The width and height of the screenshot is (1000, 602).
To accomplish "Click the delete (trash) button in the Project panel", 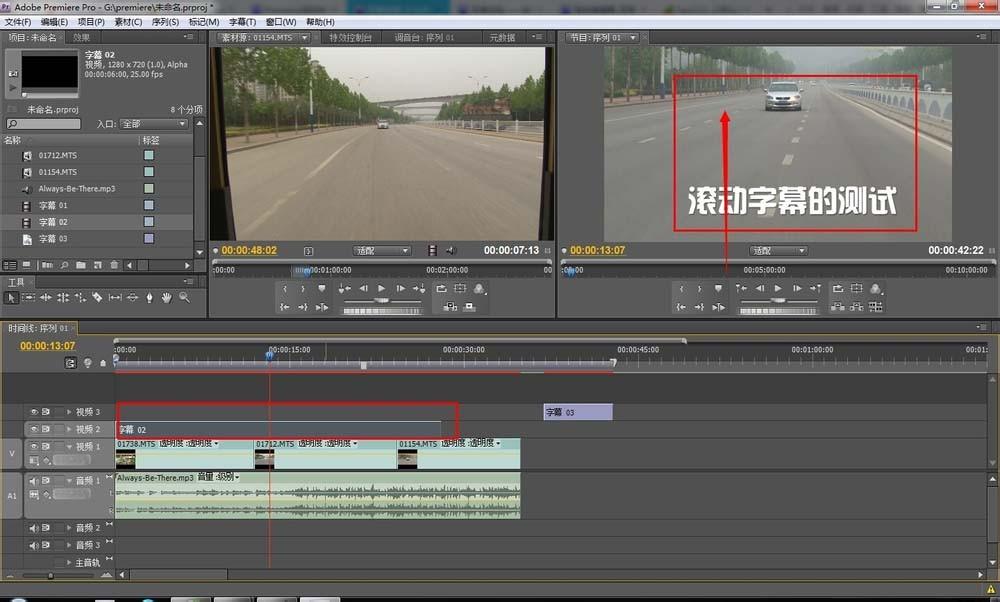I will [113, 265].
